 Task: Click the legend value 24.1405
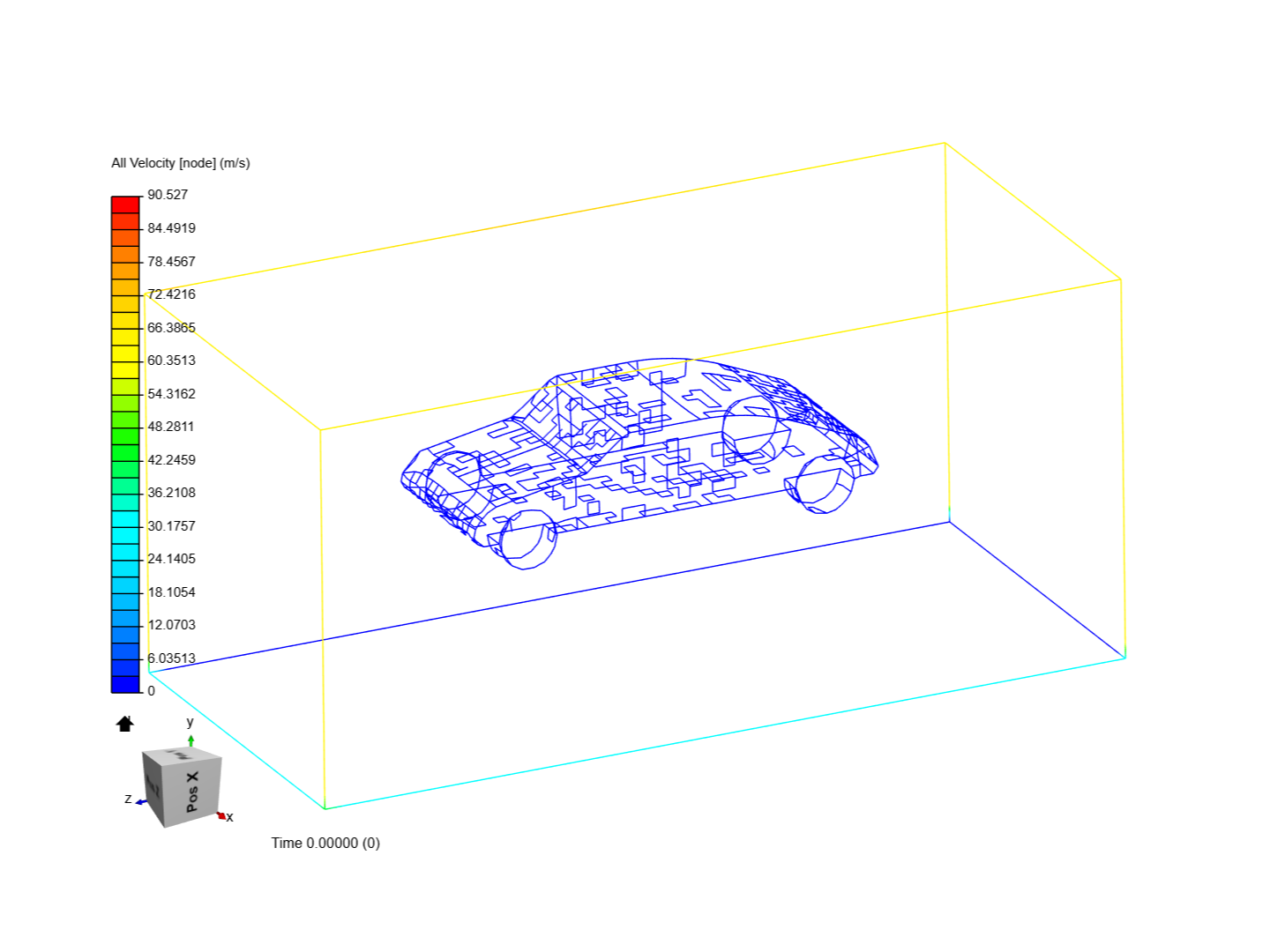coord(171,559)
